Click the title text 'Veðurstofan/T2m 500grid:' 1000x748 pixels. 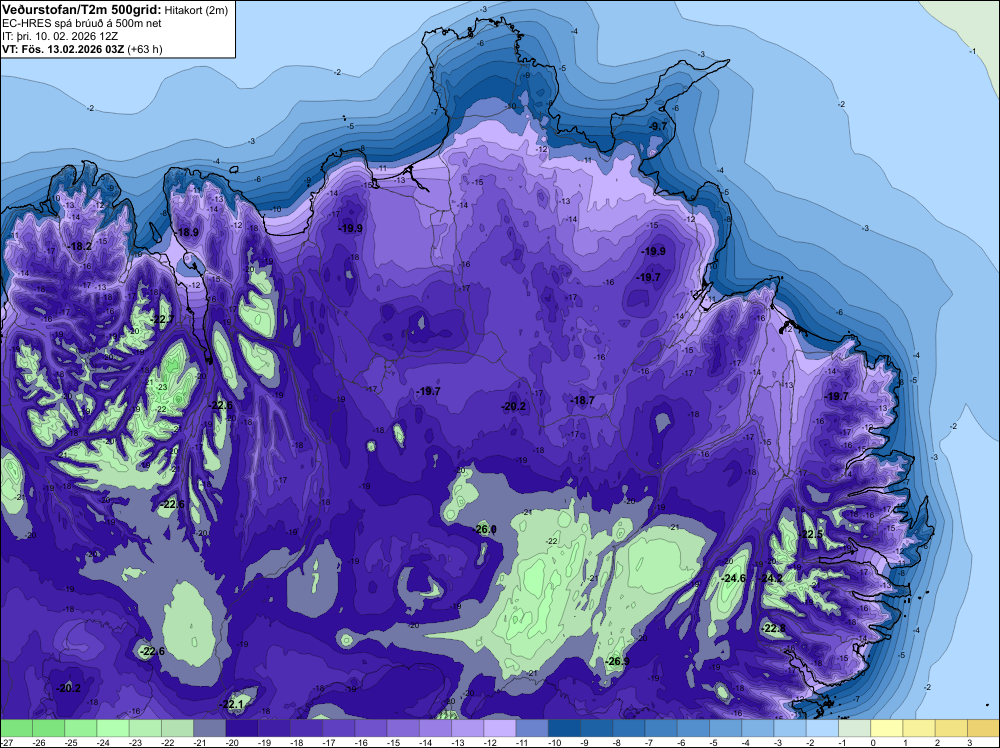coord(82,10)
